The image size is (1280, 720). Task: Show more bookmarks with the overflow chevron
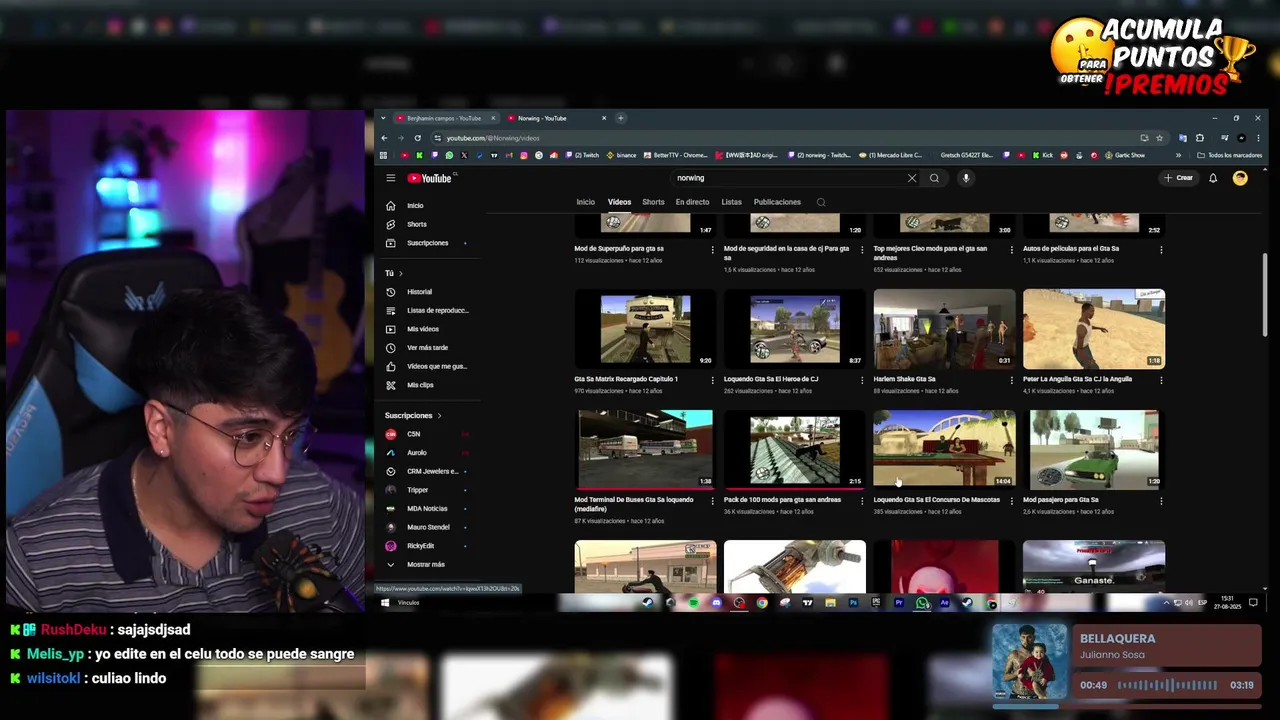(1178, 155)
